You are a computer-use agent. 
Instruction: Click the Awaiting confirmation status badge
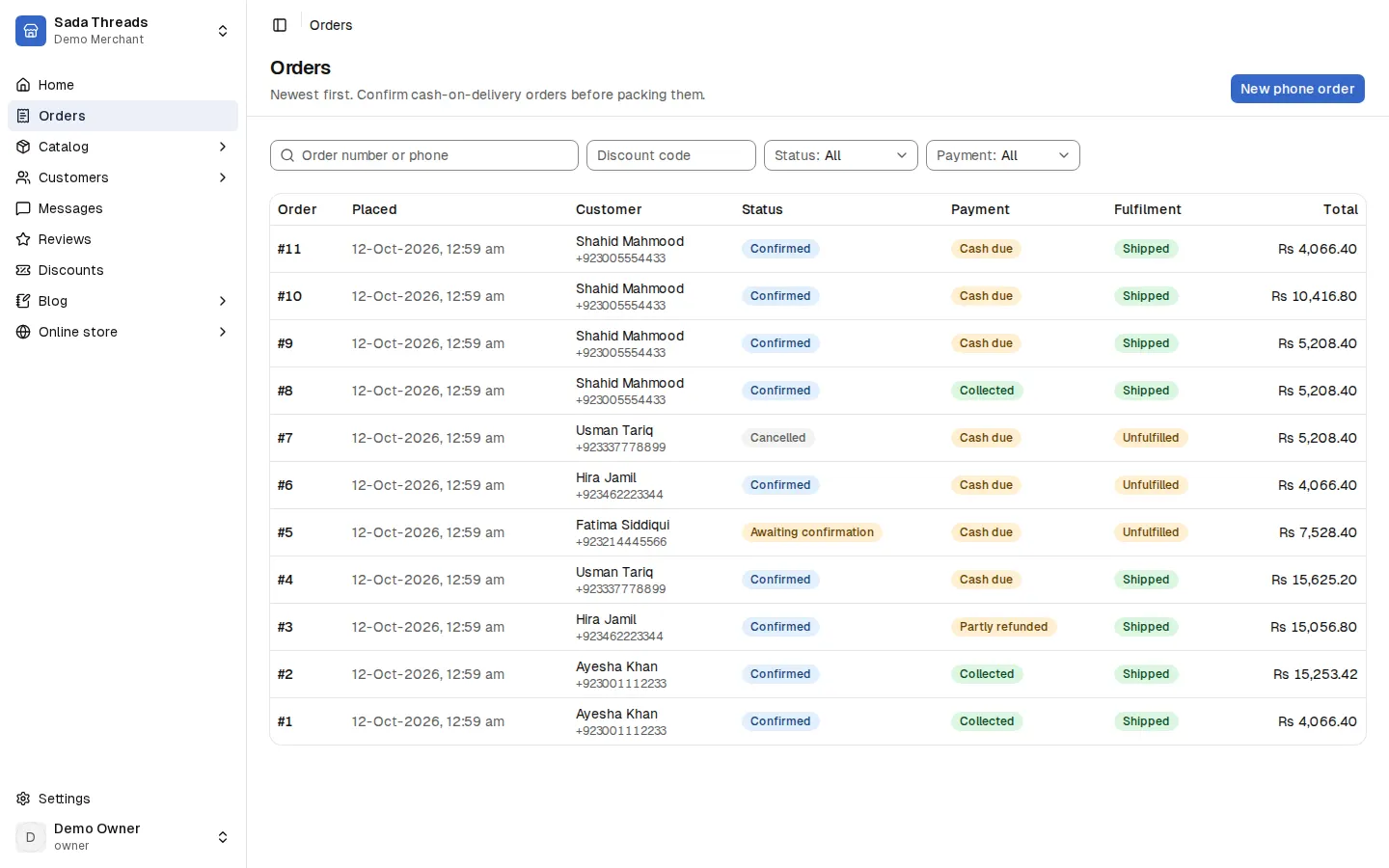812,532
